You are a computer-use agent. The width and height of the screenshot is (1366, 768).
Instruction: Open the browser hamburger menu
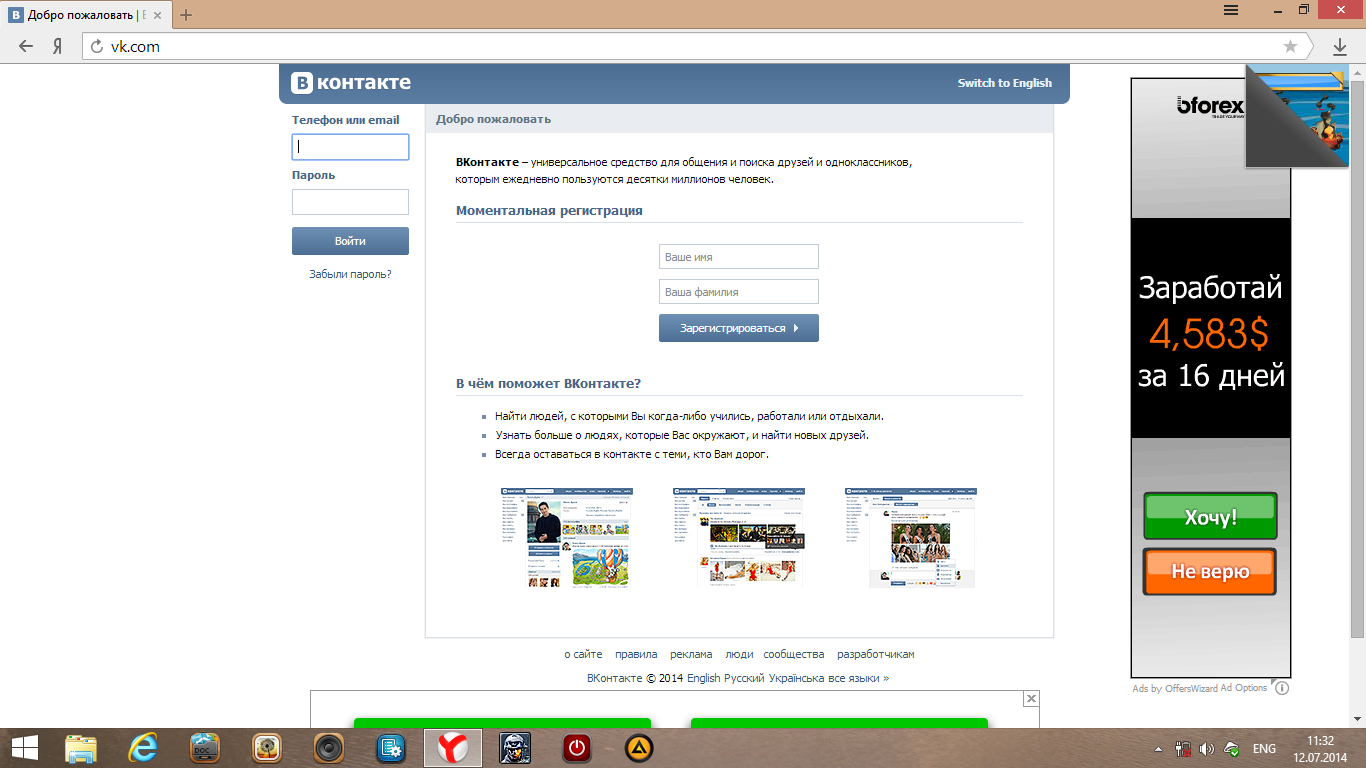(1231, 10)
